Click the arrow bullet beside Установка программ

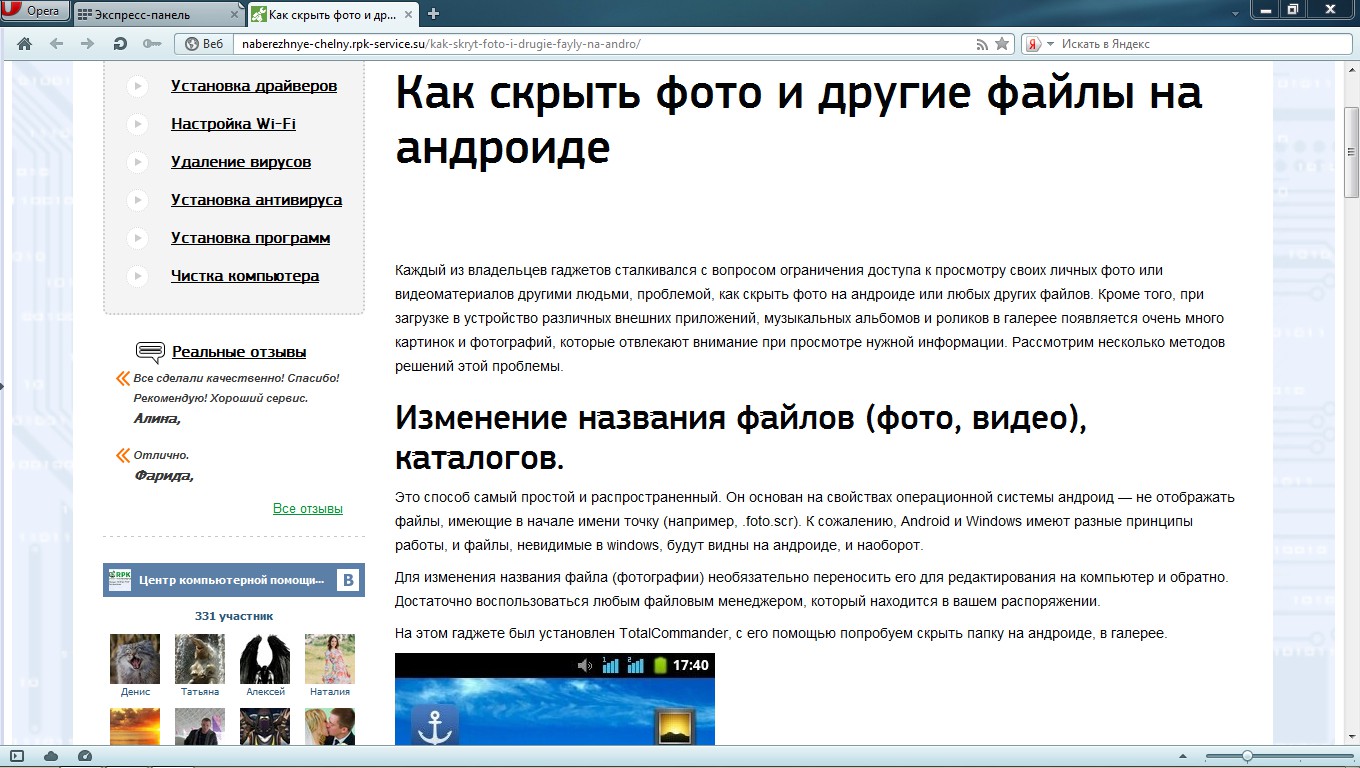[138, 238]
